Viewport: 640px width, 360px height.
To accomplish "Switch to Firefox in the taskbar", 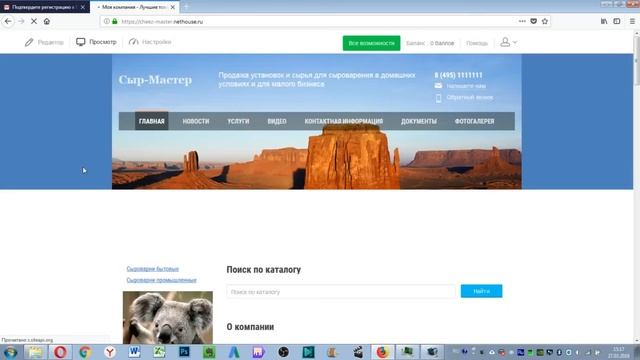I will 382,352.
